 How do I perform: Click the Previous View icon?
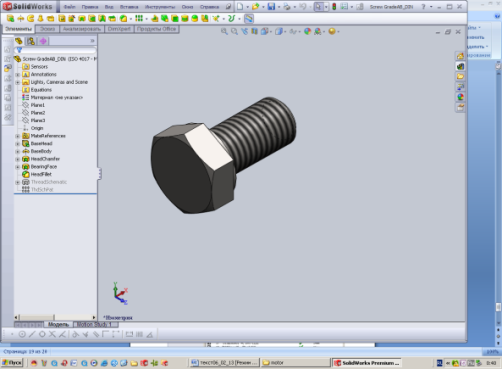tap(244, 31)
